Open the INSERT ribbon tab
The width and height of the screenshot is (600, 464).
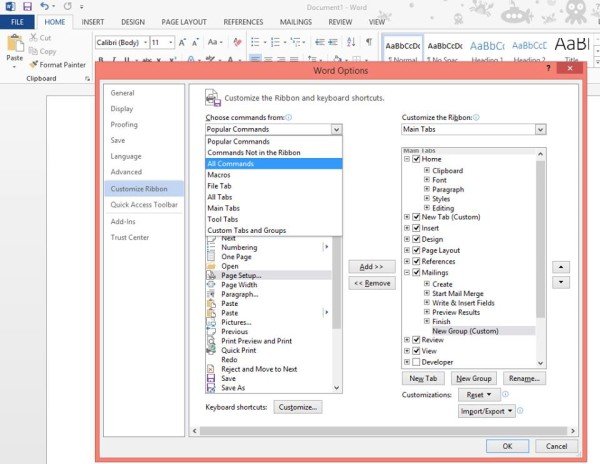click(x=93, y=22)
